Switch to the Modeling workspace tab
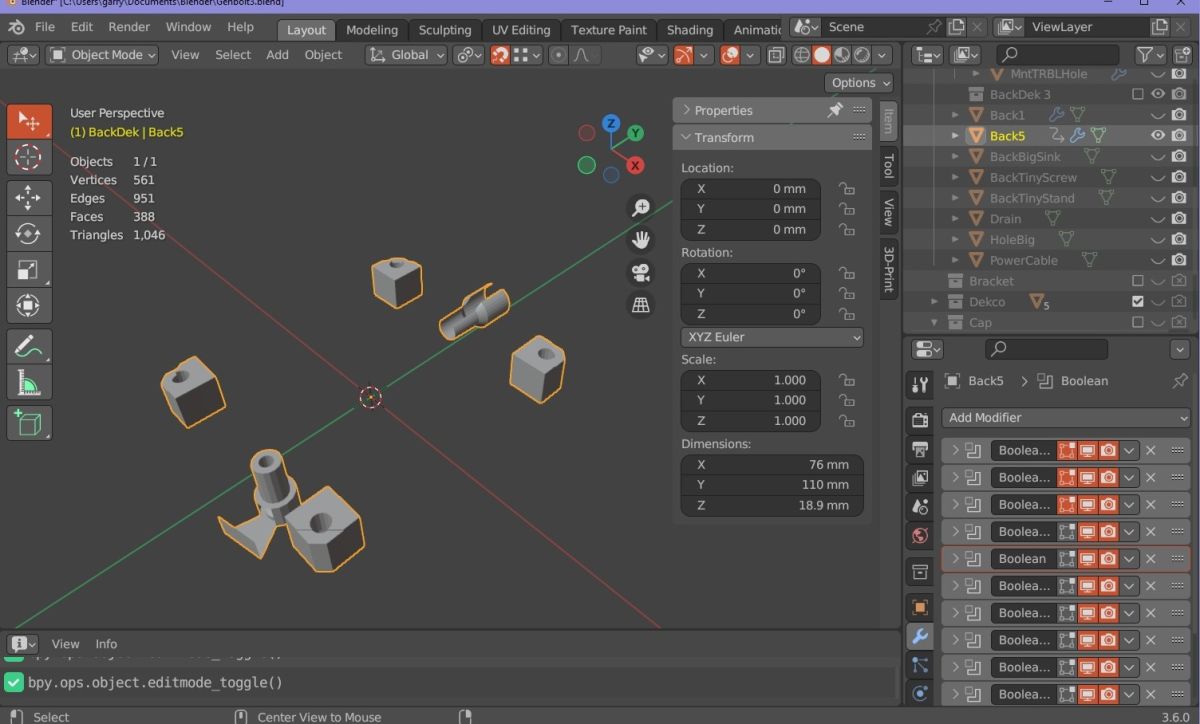The image size is (1200, 724). pyautogui.click(x=372, y=30)
